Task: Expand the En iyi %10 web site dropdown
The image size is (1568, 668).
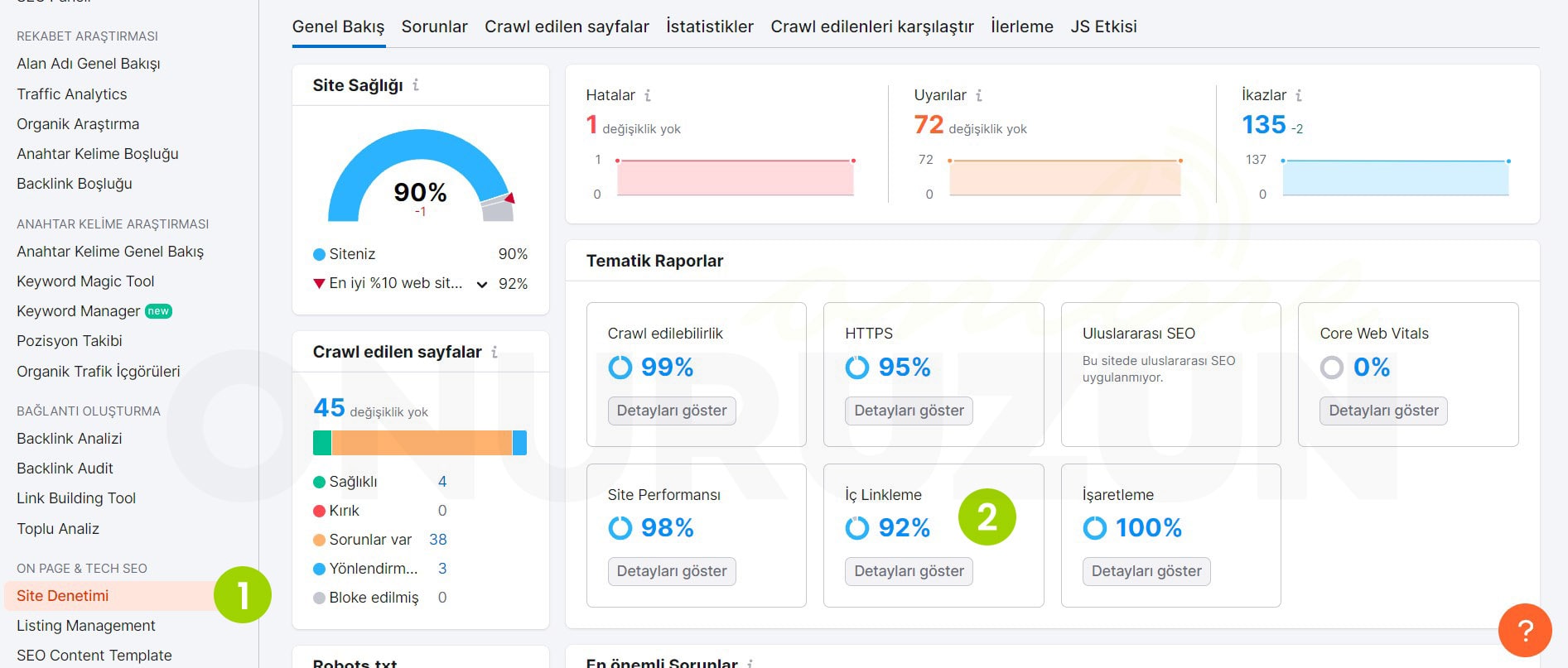Action: (x=481, y=284)
